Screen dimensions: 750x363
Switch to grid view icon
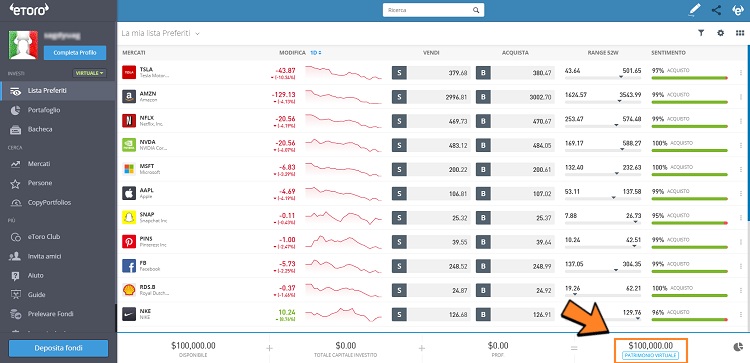[740, 33]
